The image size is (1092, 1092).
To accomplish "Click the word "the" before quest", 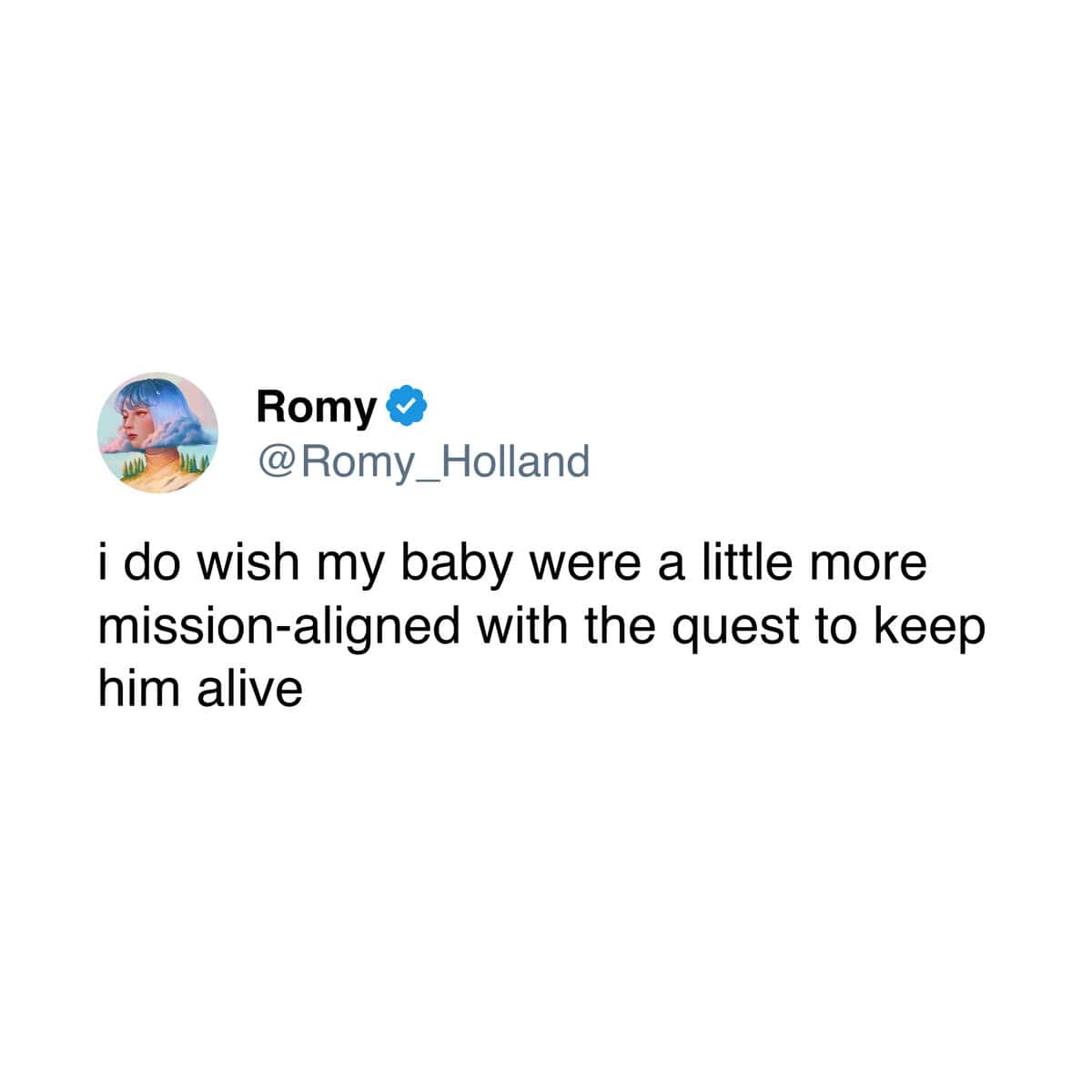I will coord(624,628).
